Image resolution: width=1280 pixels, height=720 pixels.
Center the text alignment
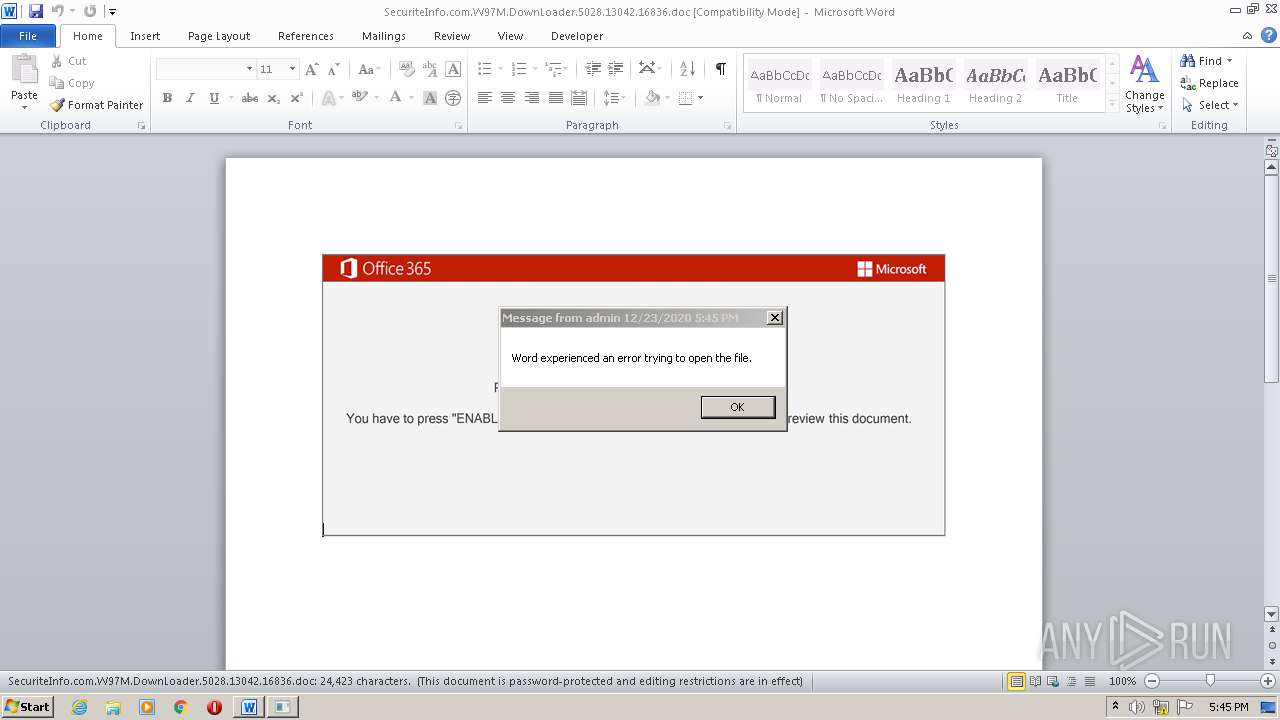(x=508, y=98)
